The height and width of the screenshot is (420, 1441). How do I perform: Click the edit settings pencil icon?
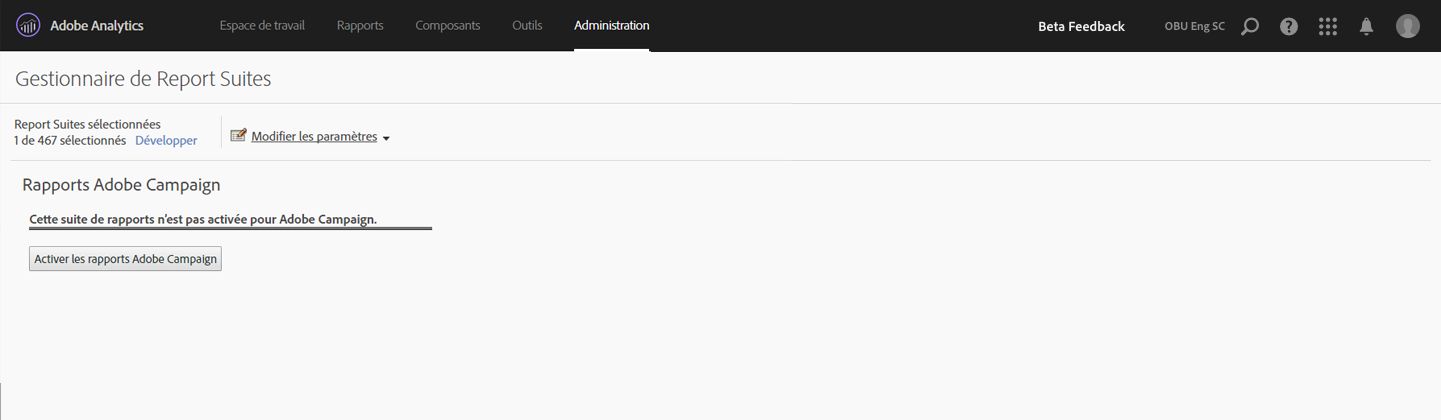pyautogui.click(x=238, y=136)
